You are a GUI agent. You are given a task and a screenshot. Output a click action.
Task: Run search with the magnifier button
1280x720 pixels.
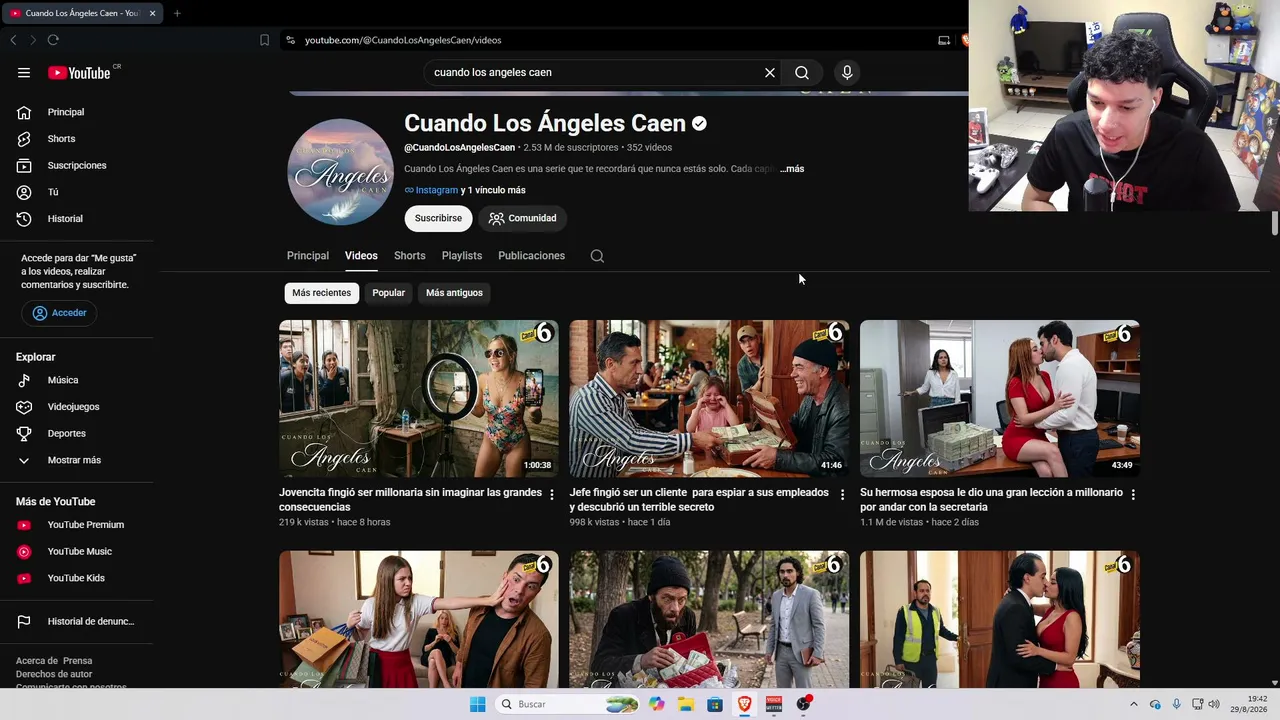(802, 72)
